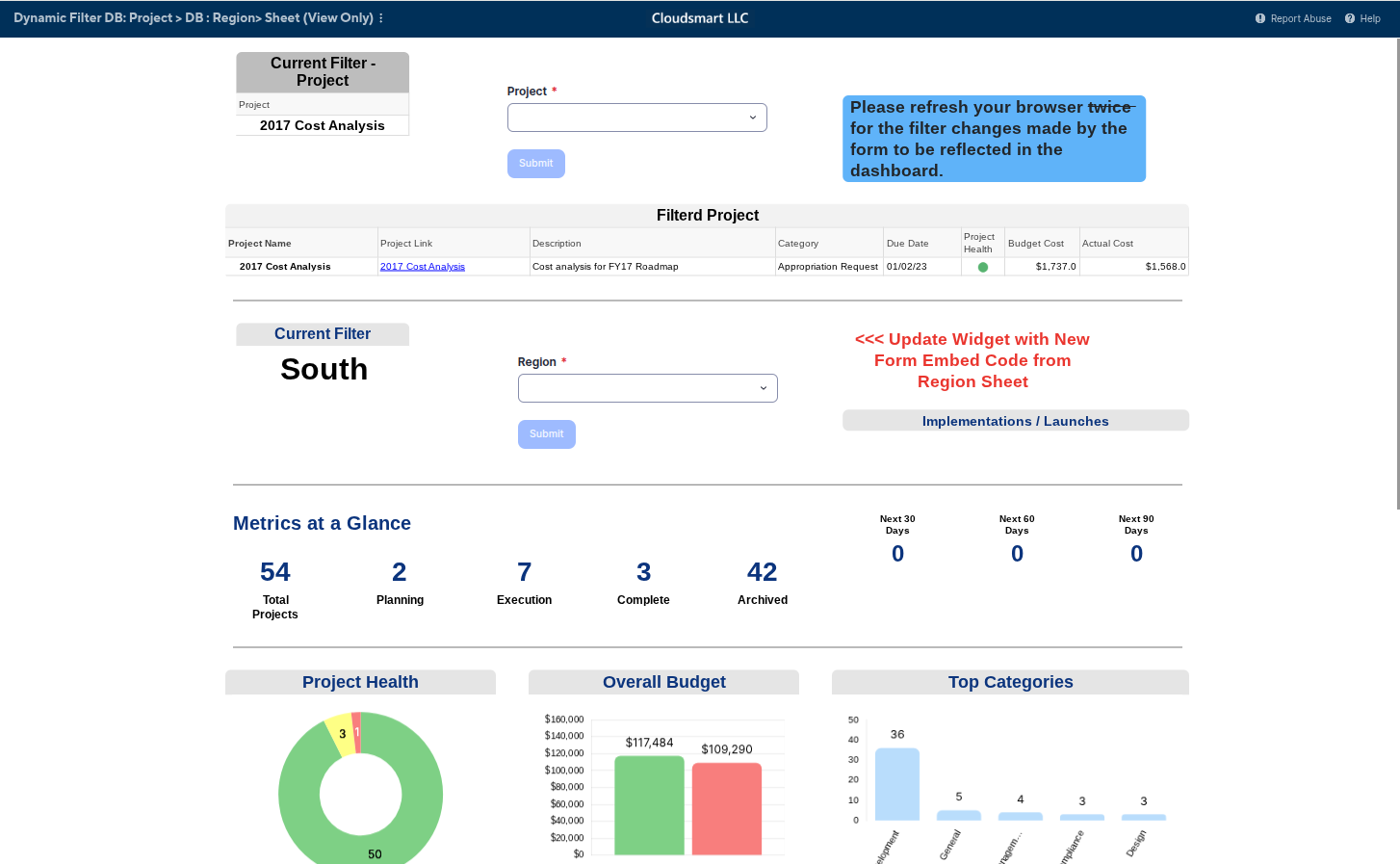The width and height of the screenshot is (1400, 864).
Task: Open the Region dropdown
Action: tap(648, 388)
